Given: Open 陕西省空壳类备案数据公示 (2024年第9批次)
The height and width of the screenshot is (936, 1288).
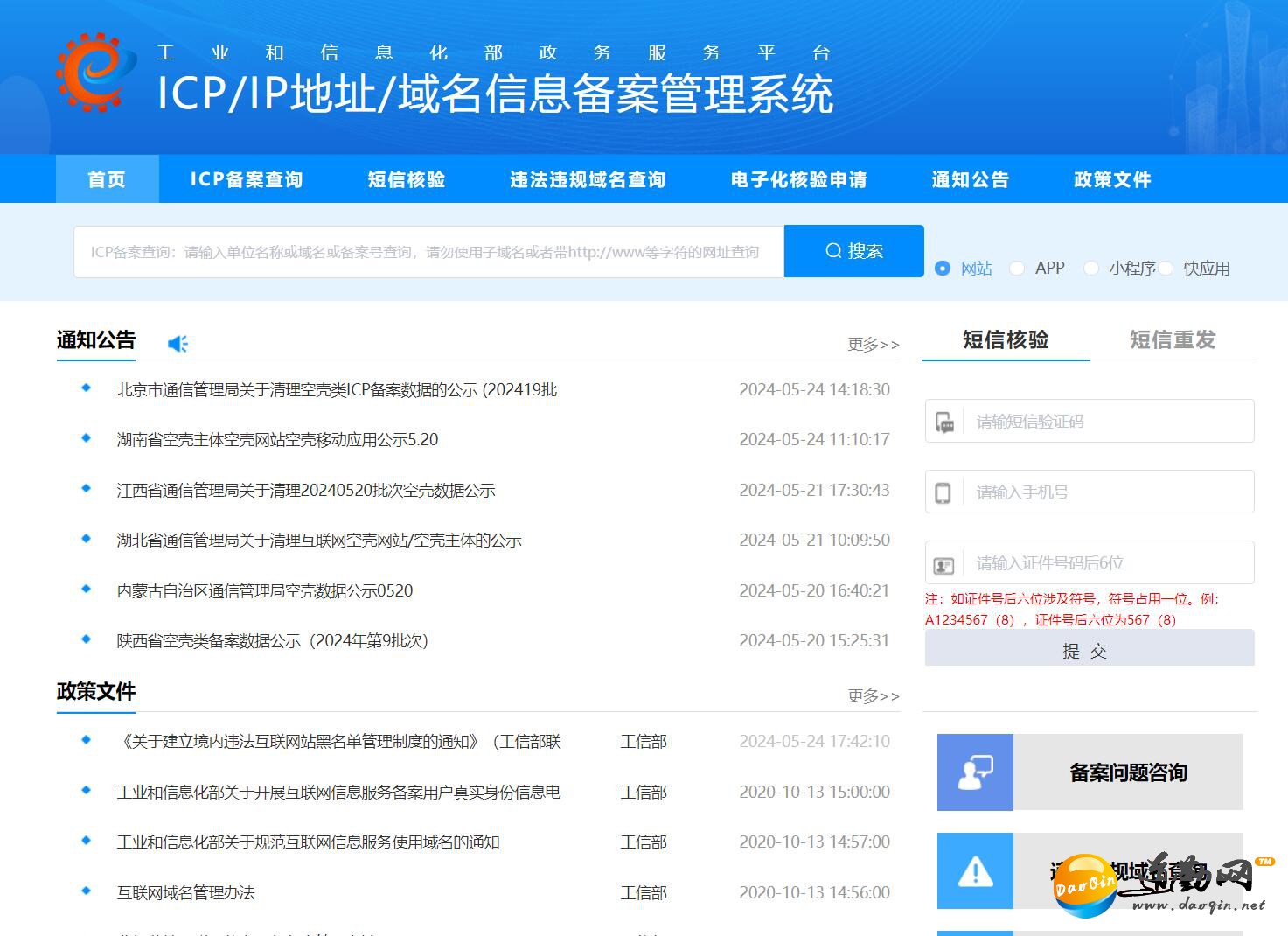Looking at the screenshot, I should click(x=273, y=640).
